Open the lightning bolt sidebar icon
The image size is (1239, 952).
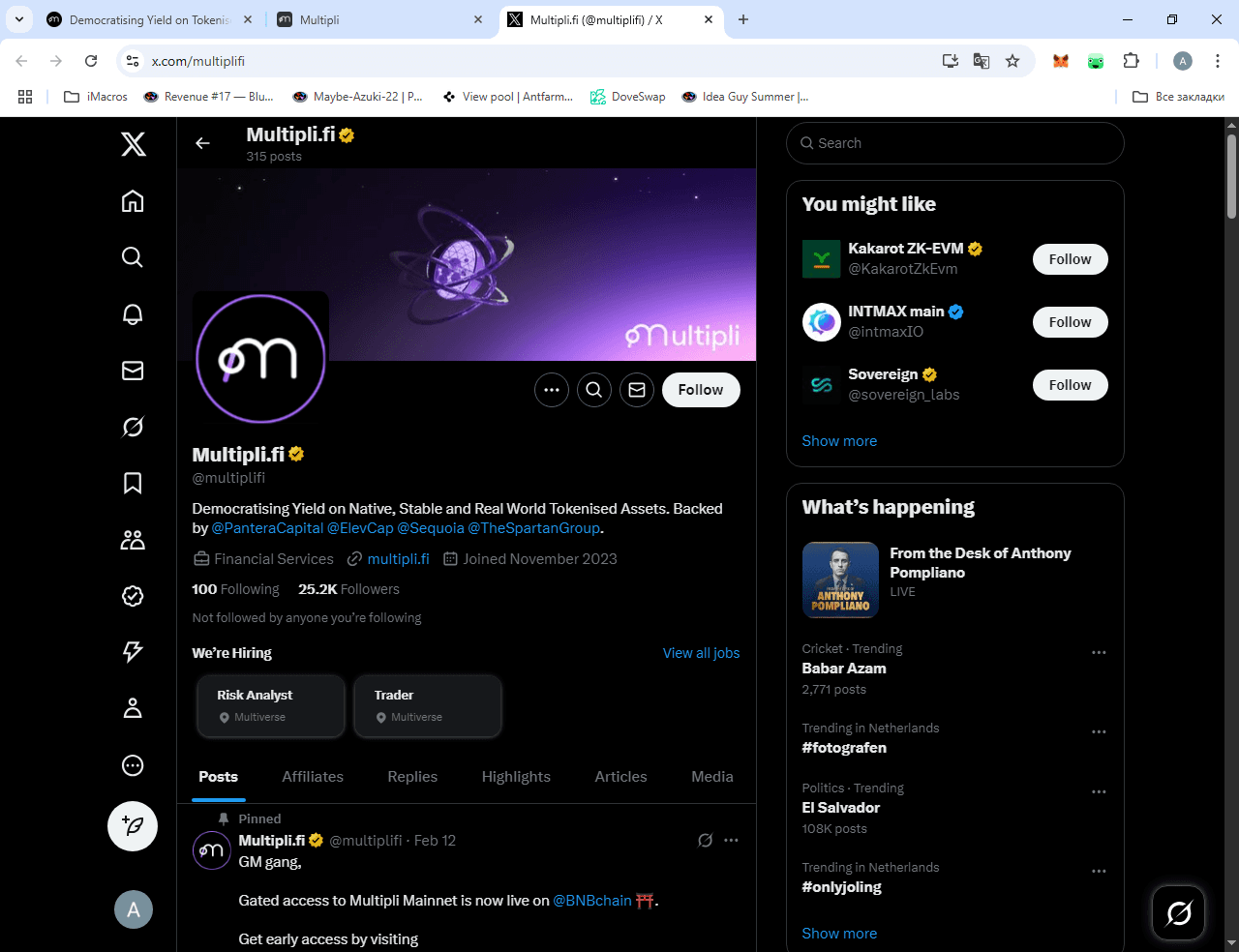point(133,652)
